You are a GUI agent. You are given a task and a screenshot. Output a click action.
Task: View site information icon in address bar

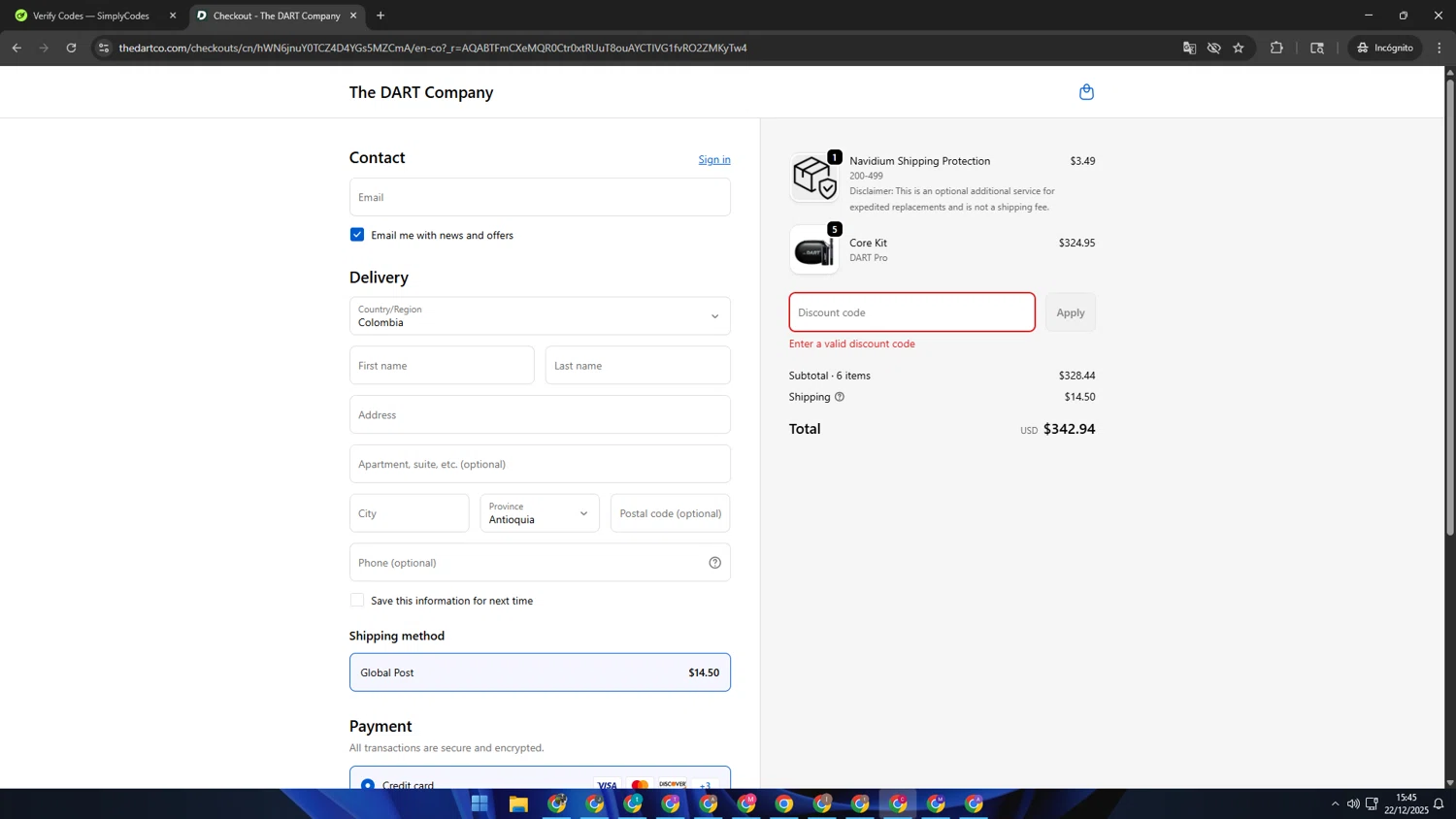point(104,48)
